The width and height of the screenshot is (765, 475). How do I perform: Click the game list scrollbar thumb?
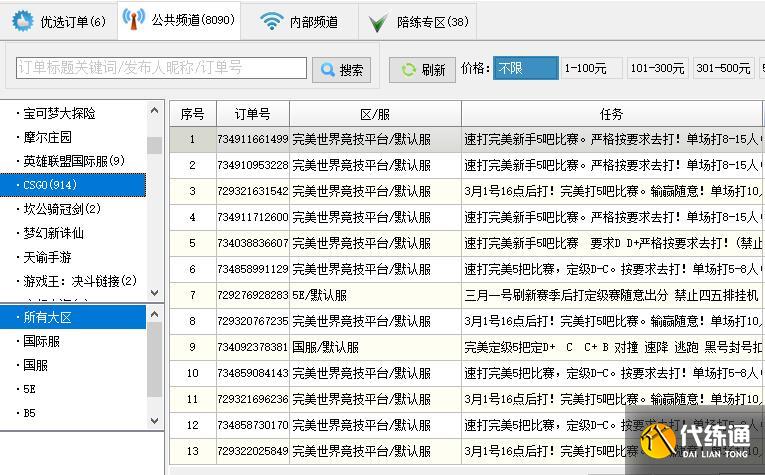coord(155,145)
